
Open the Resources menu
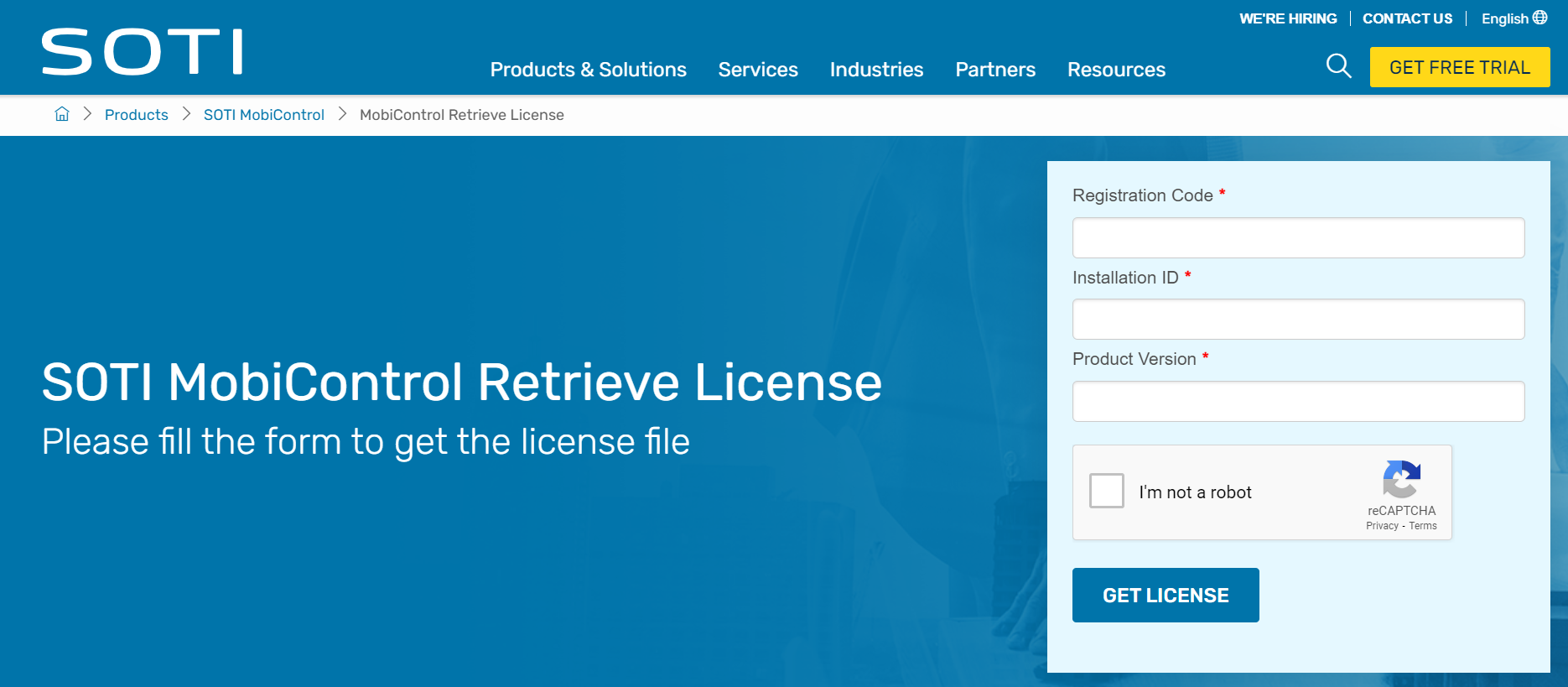[1116, 70]
